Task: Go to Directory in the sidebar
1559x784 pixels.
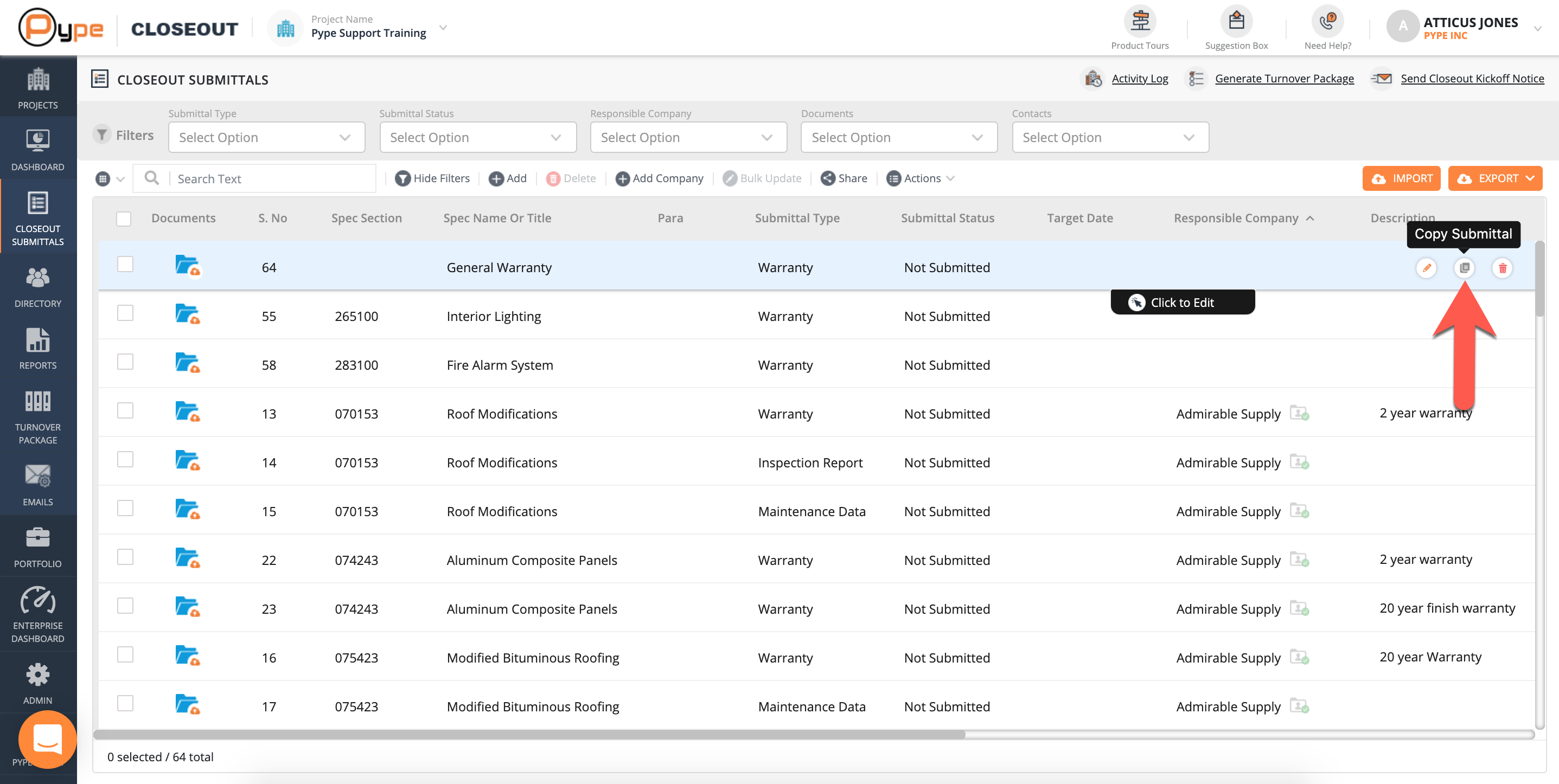Action: click(37, 287)
